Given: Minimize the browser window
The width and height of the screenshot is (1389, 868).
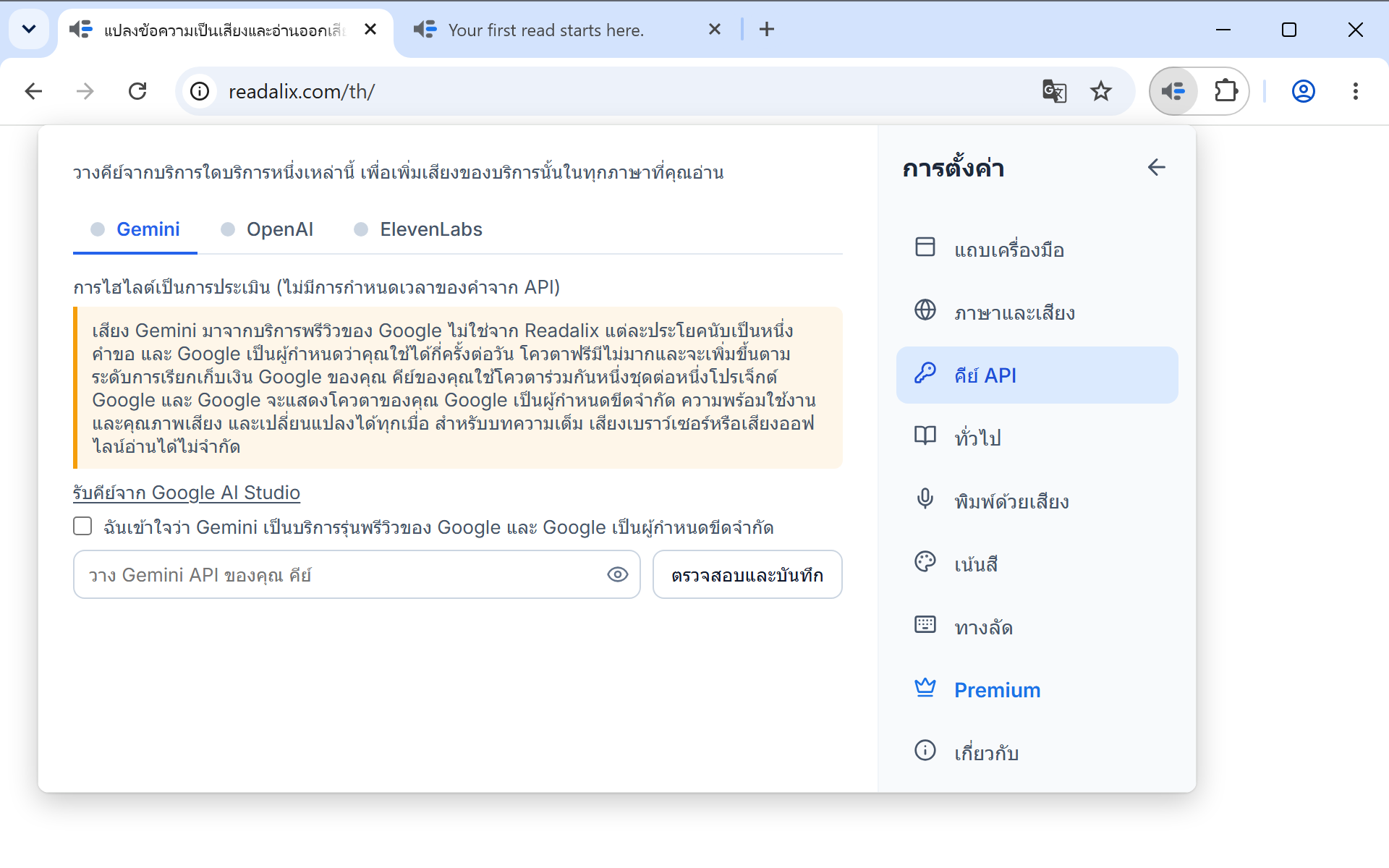Looking at the screenshot, I should (x=1223, y=30).
